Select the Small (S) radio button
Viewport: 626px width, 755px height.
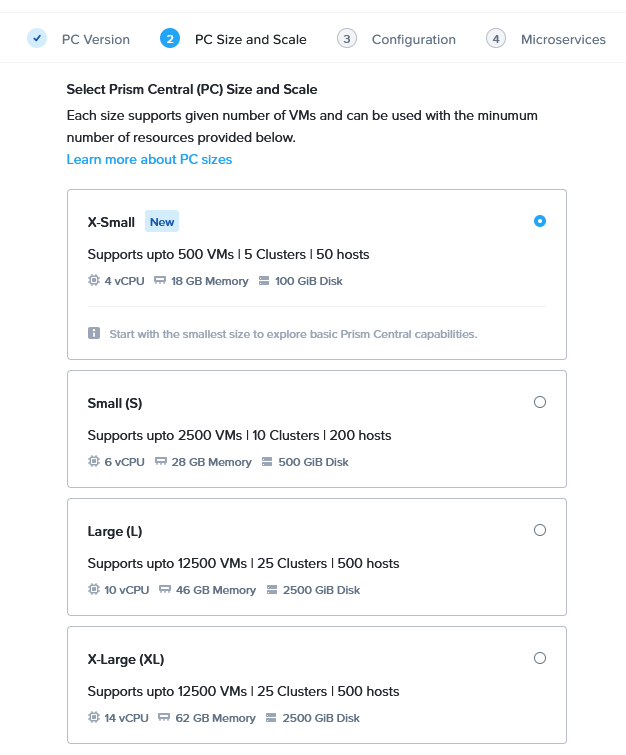pos(540,402)
